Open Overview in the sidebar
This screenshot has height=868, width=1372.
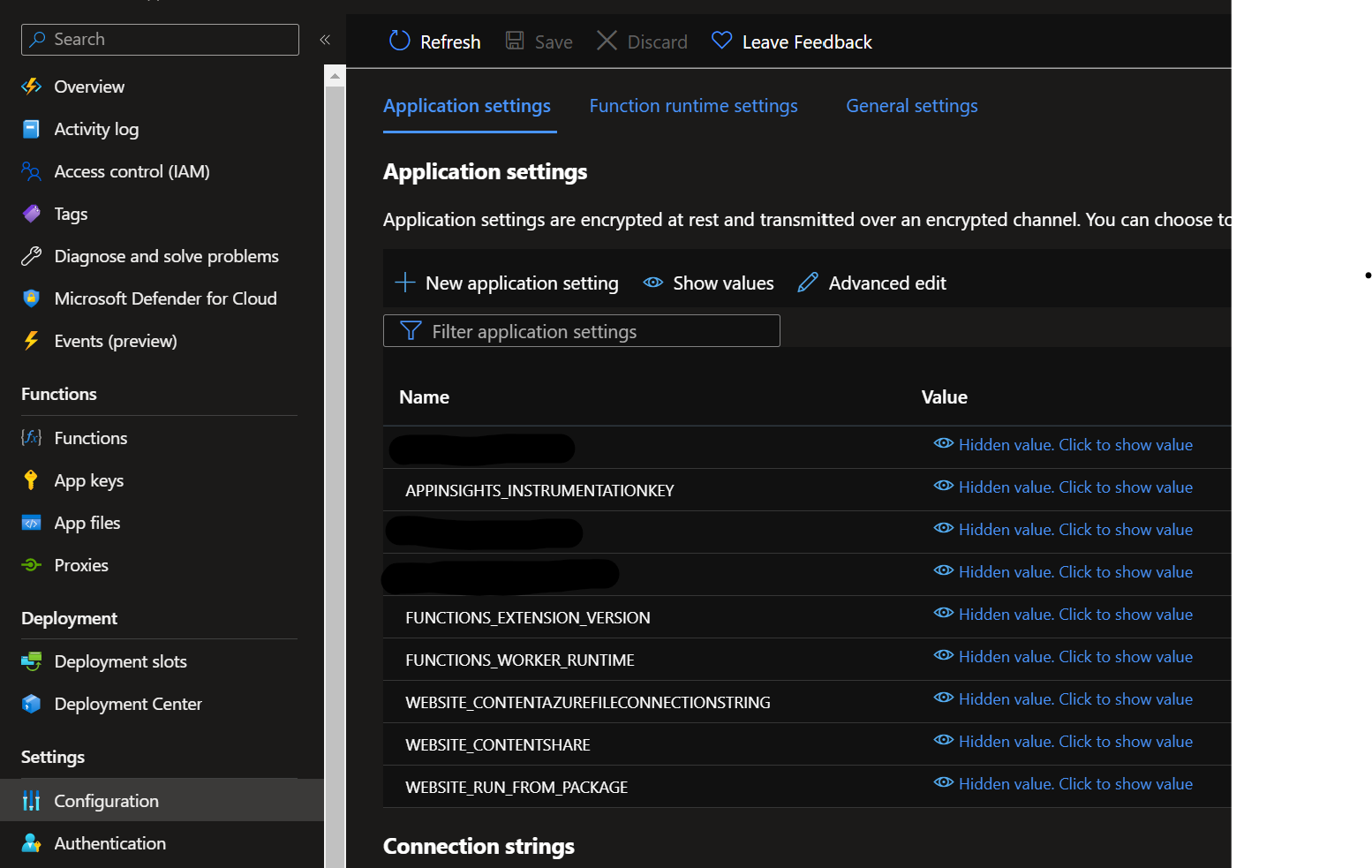click(89, 87)
